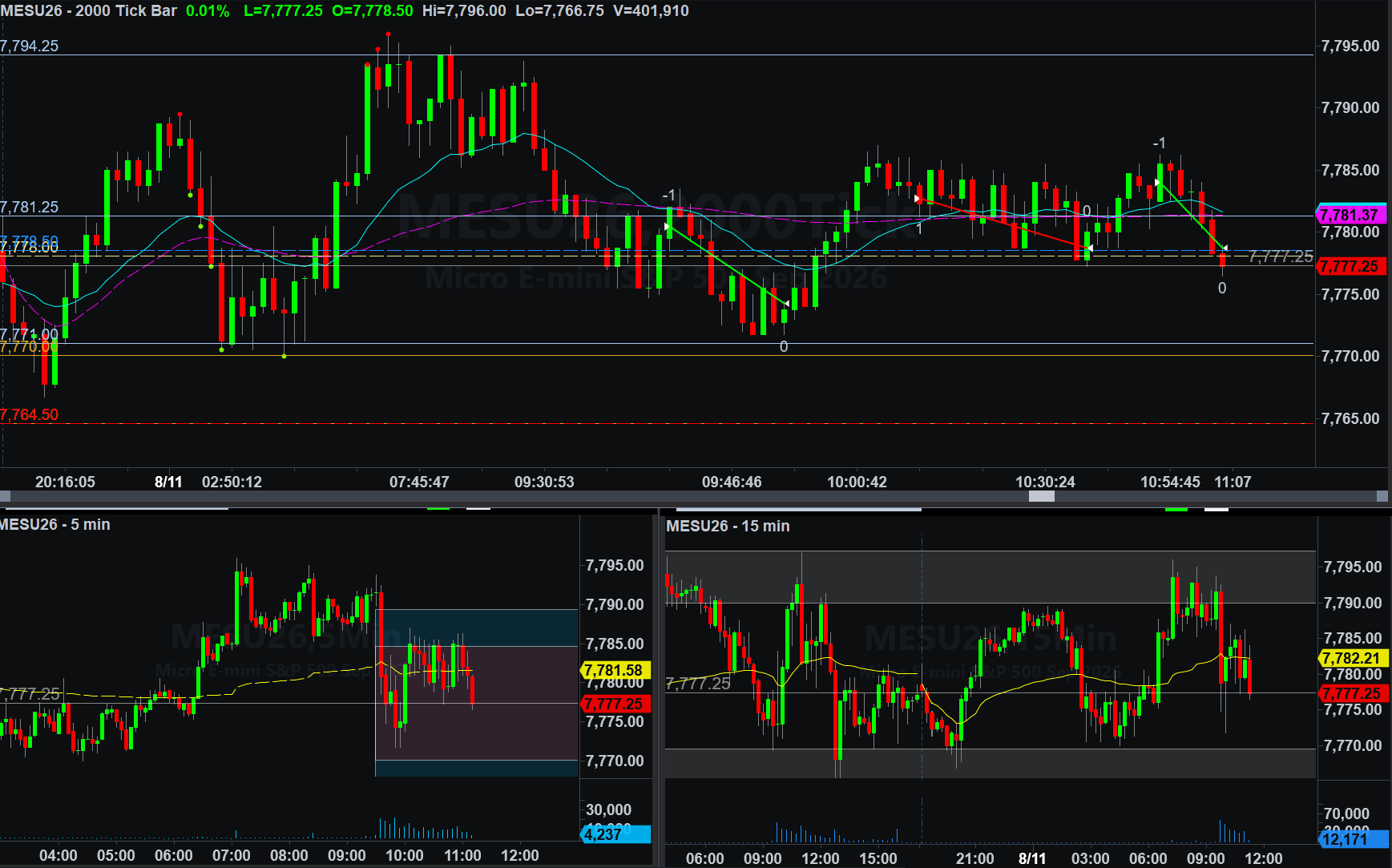Click the red 7,777.25 marker on the 5 min chart axis
This screenshot has width=1392, height=868.
(x=615, y=704)
